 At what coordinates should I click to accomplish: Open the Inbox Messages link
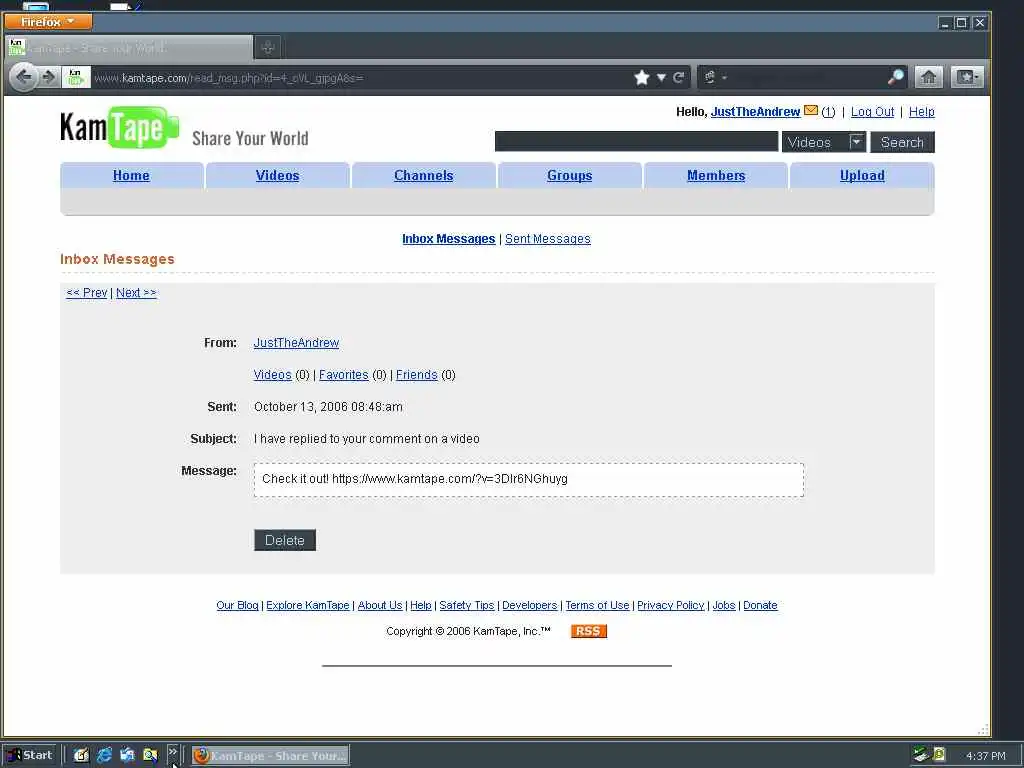tap(449, 239)
